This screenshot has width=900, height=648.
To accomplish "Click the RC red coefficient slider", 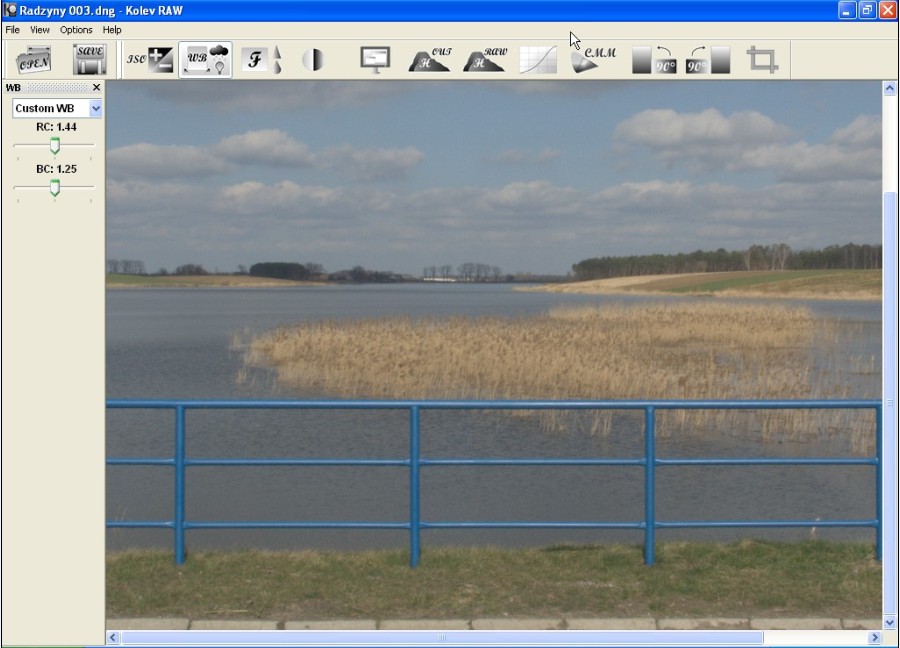I will point(55,146).
